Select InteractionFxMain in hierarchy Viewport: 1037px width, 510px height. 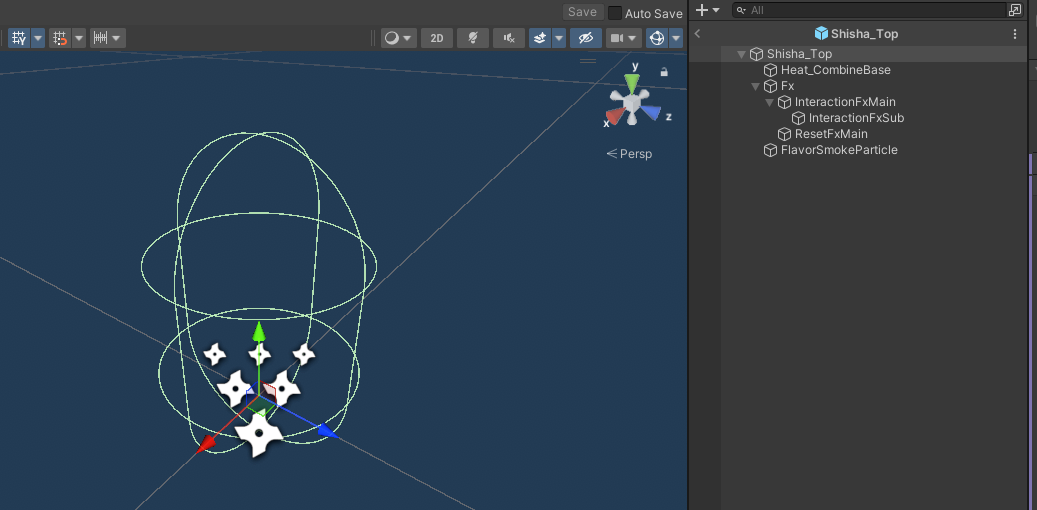coord(845,102)
